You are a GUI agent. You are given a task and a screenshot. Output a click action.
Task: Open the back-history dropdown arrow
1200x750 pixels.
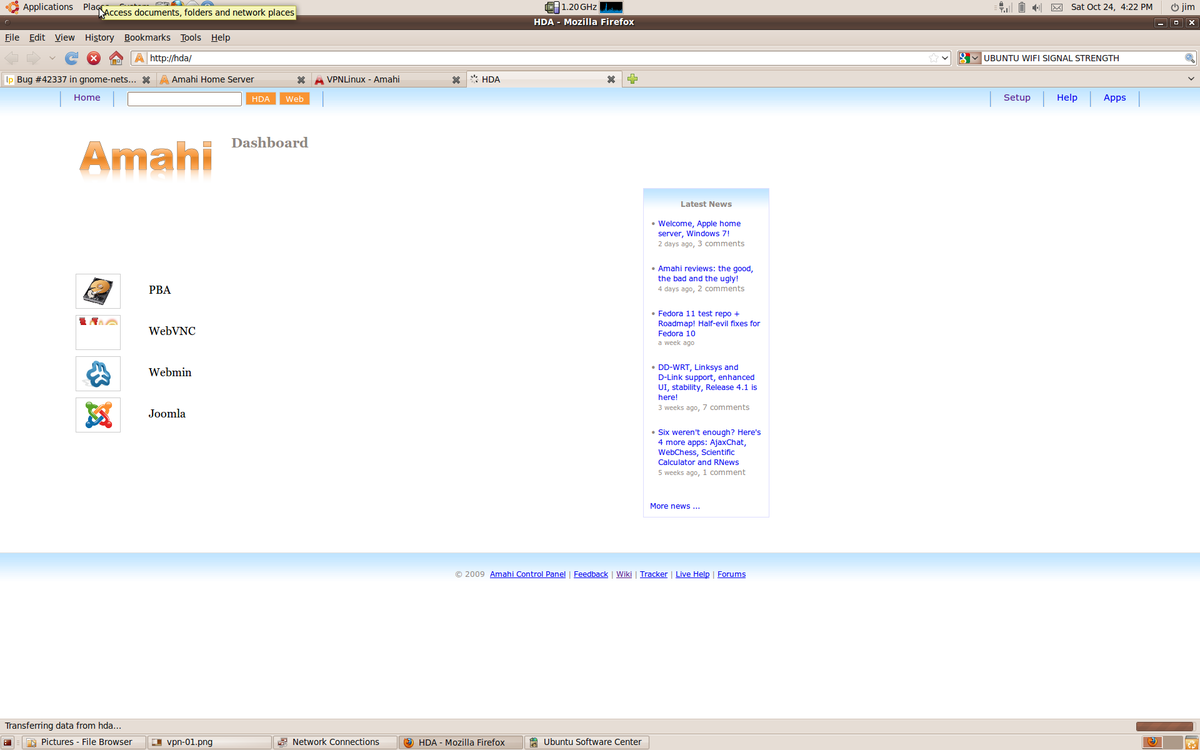pos(52,57)
